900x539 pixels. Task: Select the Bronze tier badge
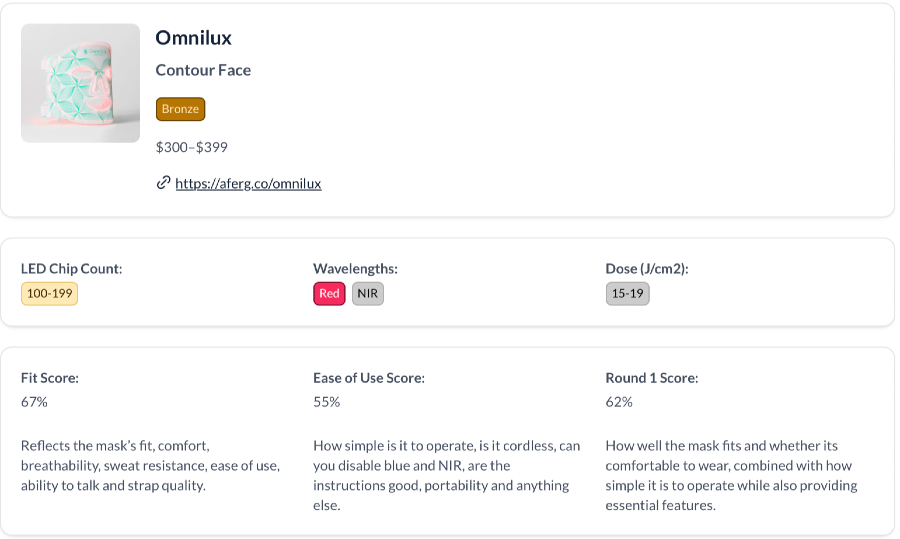pos(180,109)
